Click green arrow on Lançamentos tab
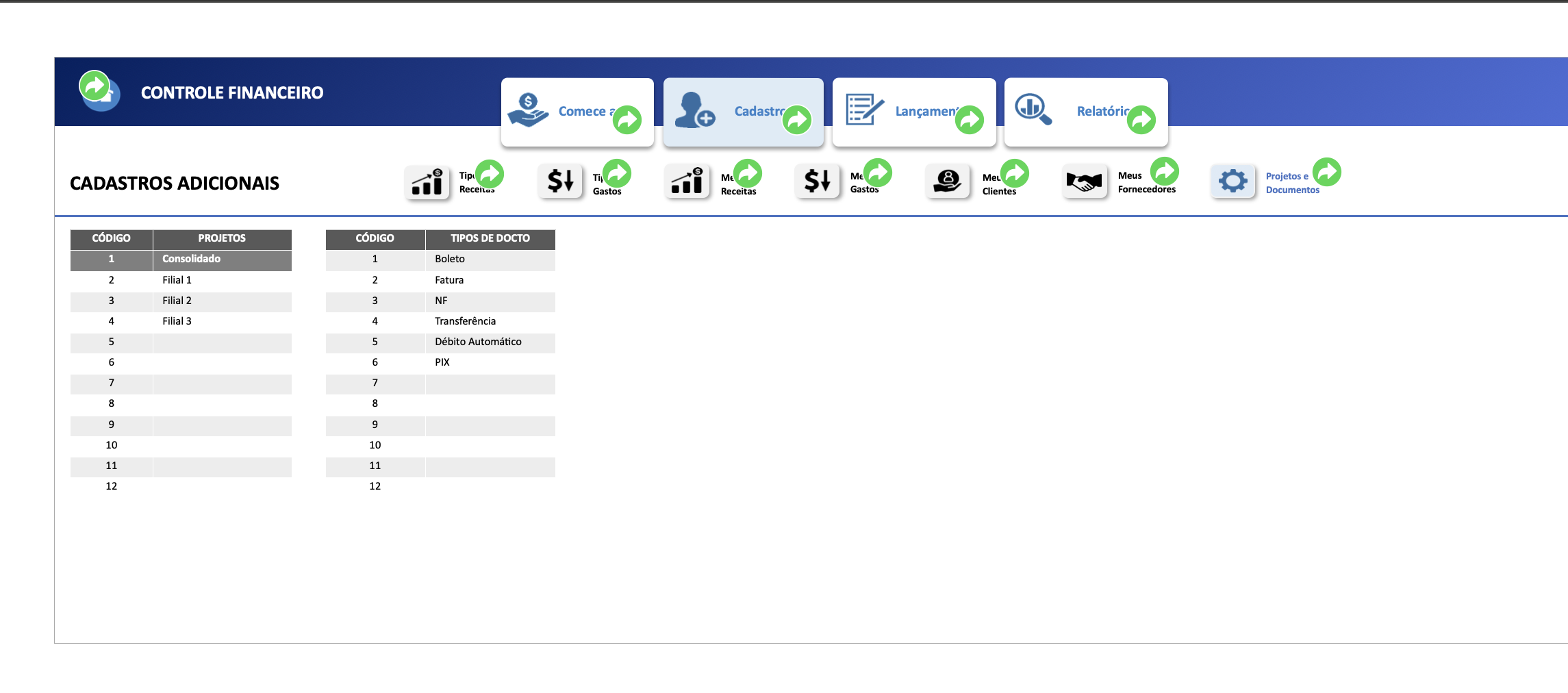Viewport: 1568px width, 693px height. click(970, 120)
